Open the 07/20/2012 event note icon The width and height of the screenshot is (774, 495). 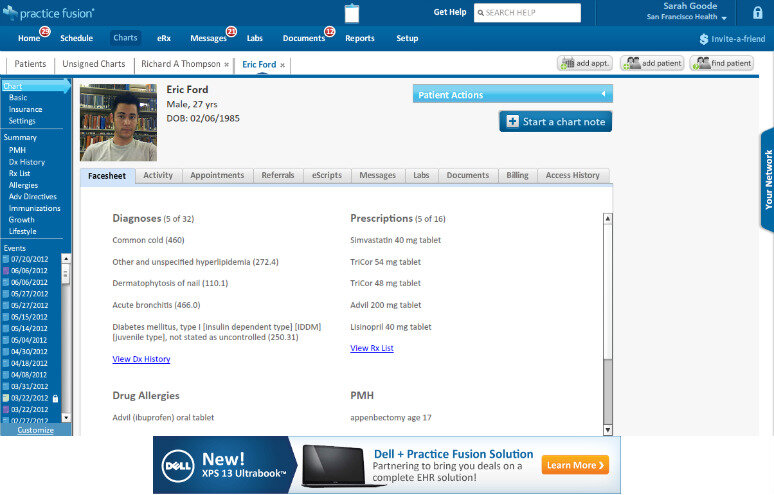pyautogui.click(x=6, y=259)
